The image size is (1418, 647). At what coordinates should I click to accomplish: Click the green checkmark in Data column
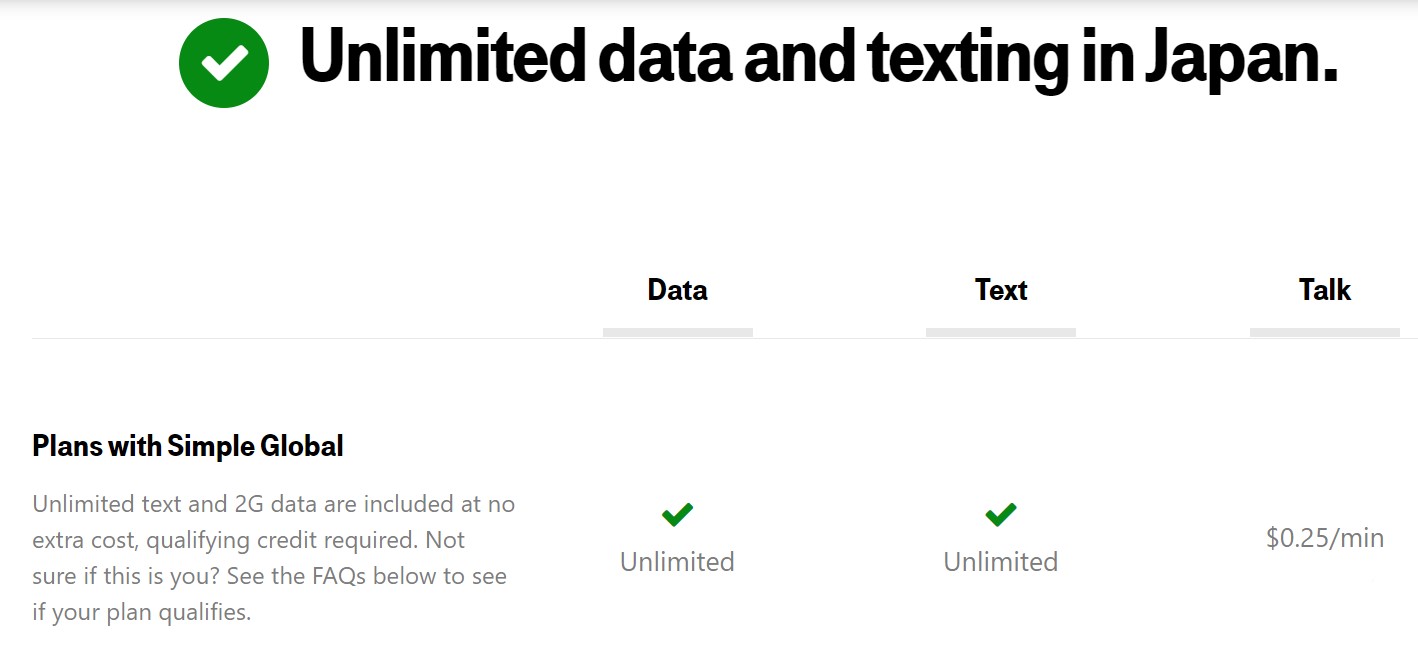[x=677, y=515]
